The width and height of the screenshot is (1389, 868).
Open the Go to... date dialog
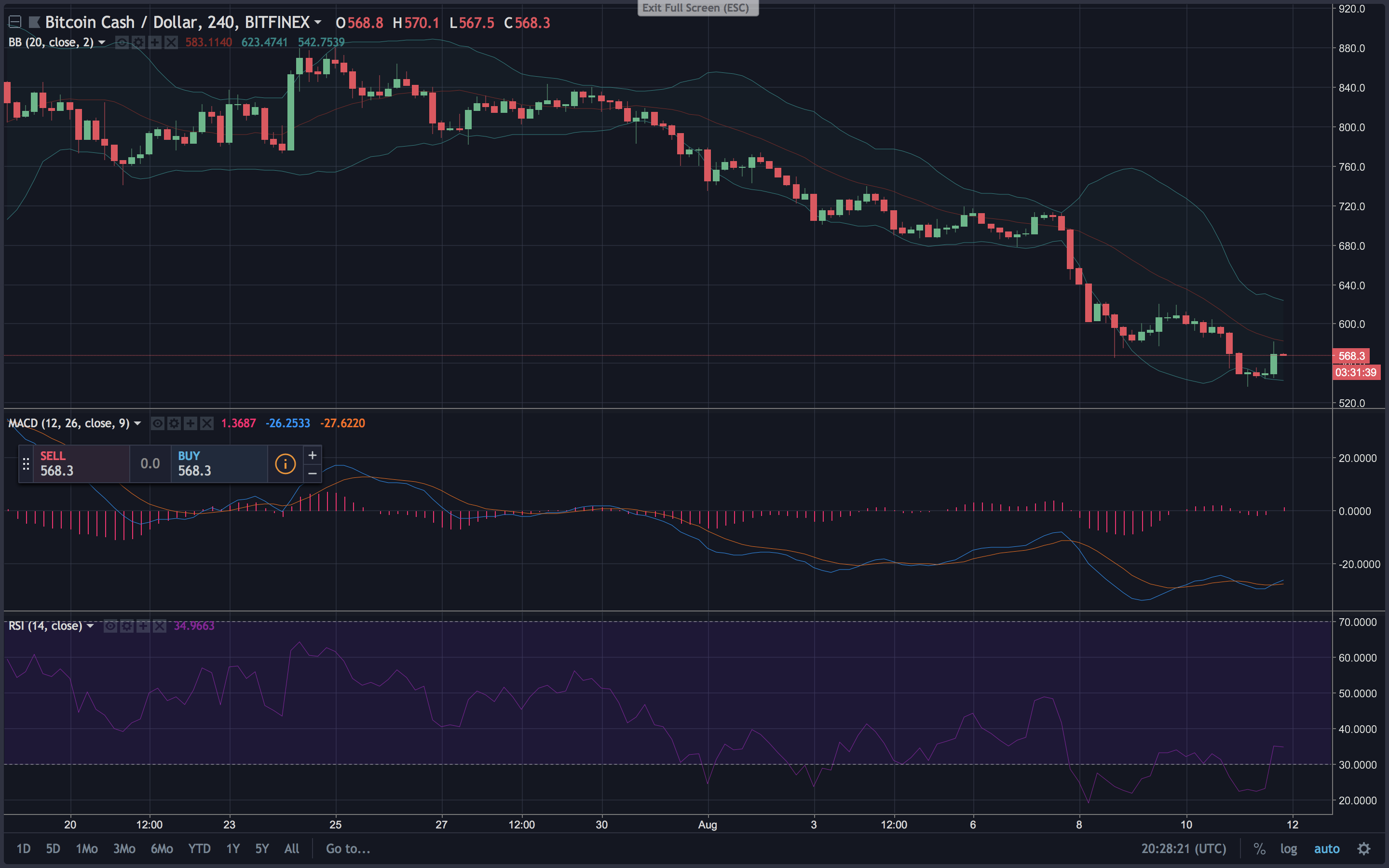point(348,849)
